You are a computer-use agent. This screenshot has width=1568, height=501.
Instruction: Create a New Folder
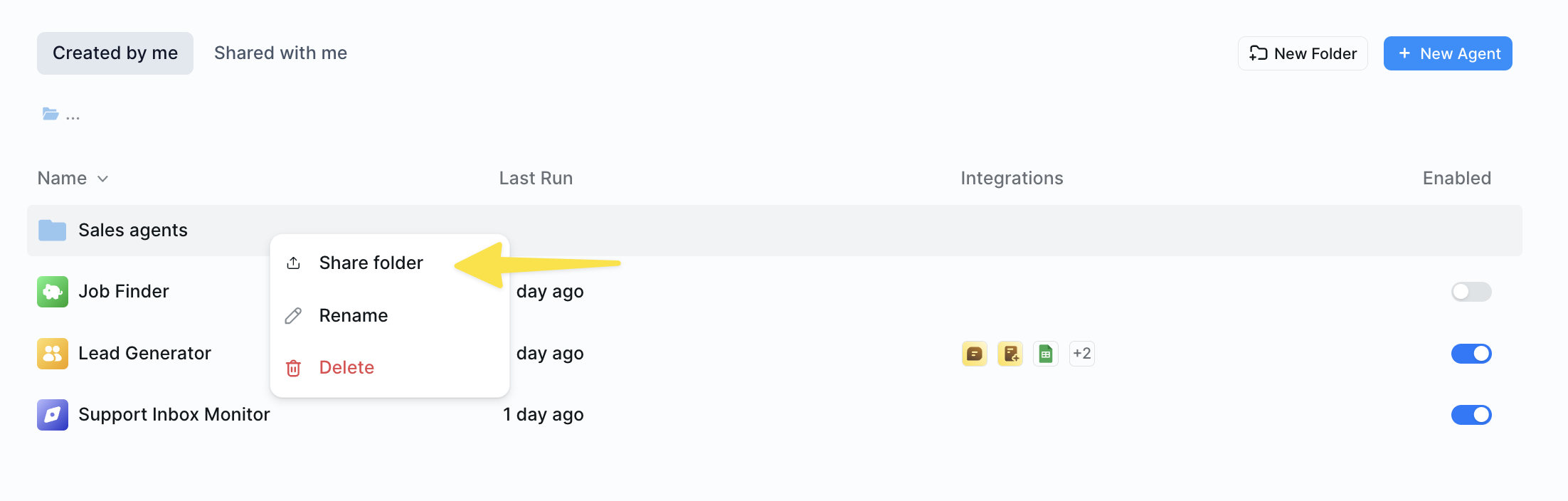click(1303, 53)
